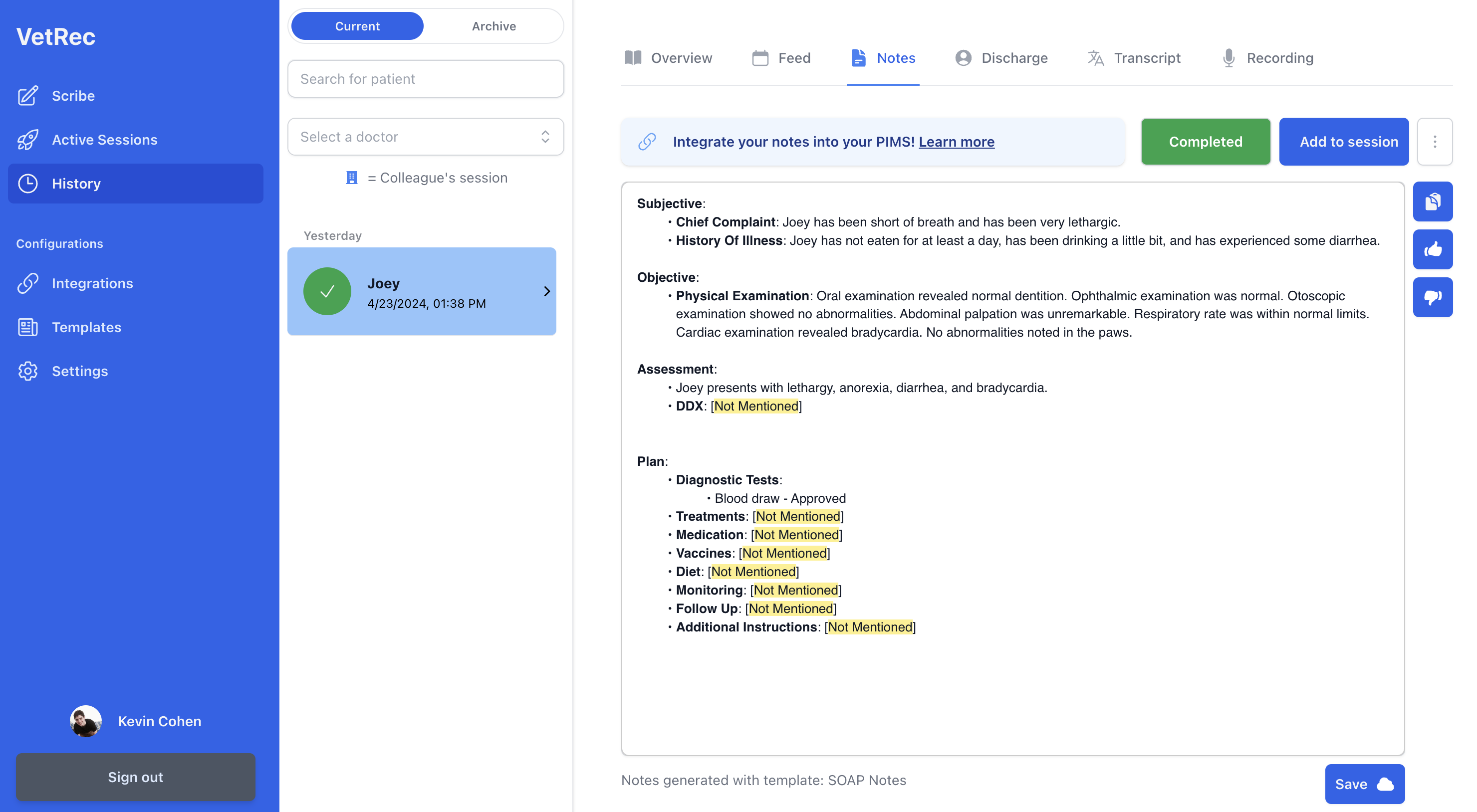Viewport: 1477px width, 812px height.
Task: Select the Current sessions toggle
Action: (x=357, y=26)
